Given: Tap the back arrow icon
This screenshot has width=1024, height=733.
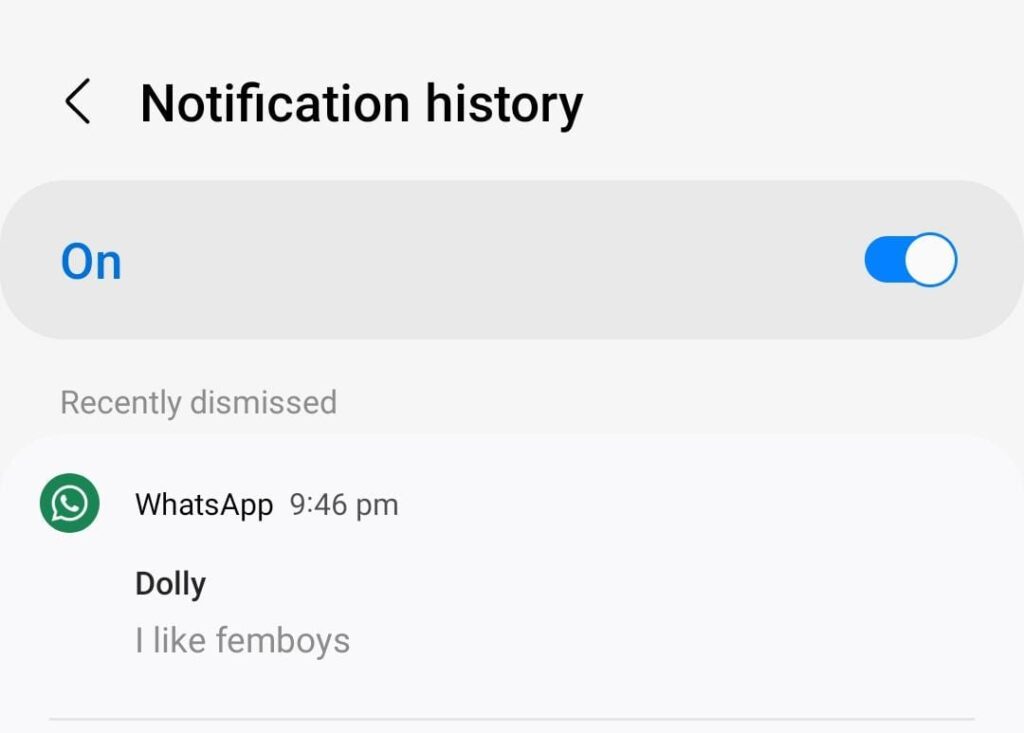Looking at the screenshot, I should point(78,103).
